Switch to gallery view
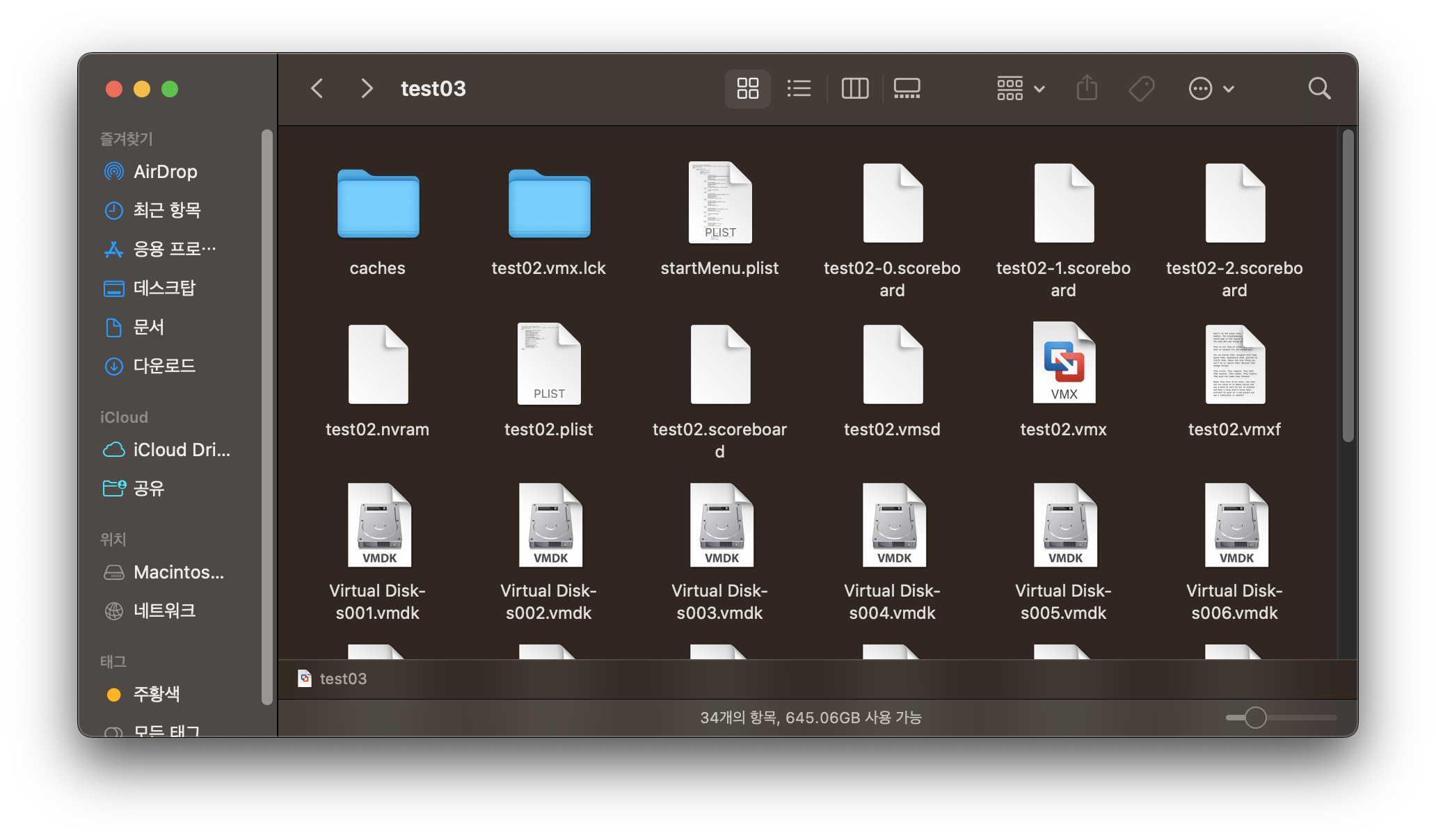This screenshot has width=1436, height=840. coord(907,88)
